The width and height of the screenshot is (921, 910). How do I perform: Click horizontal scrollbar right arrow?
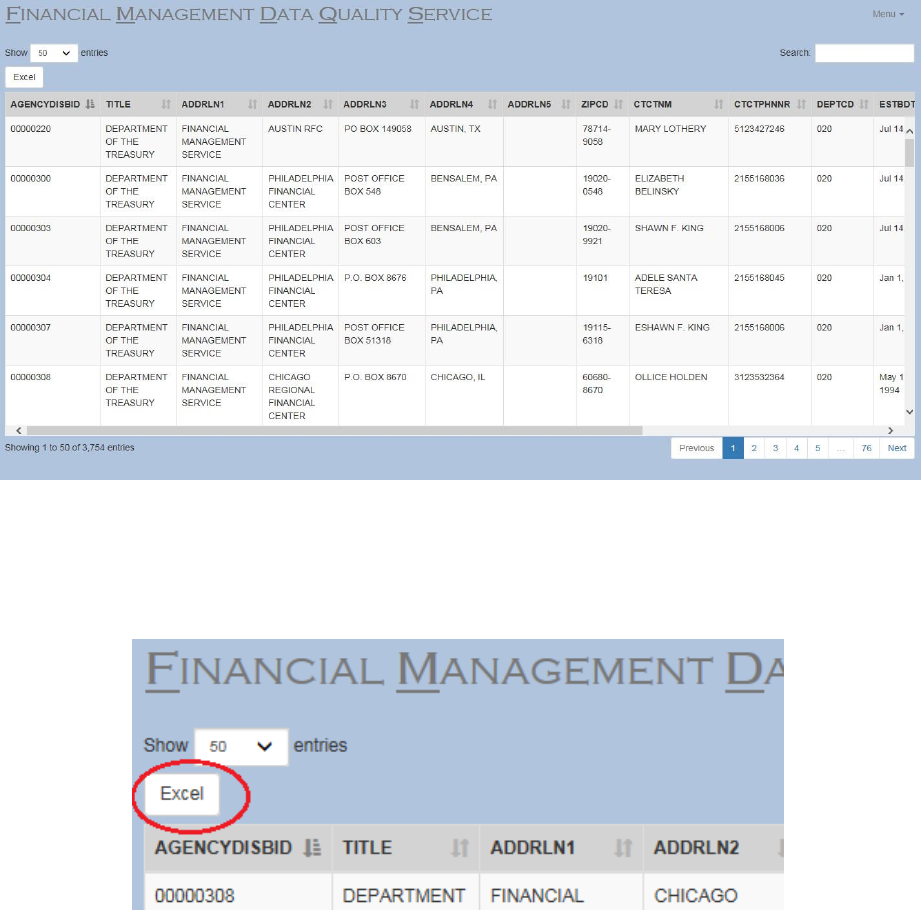[890, 431]
